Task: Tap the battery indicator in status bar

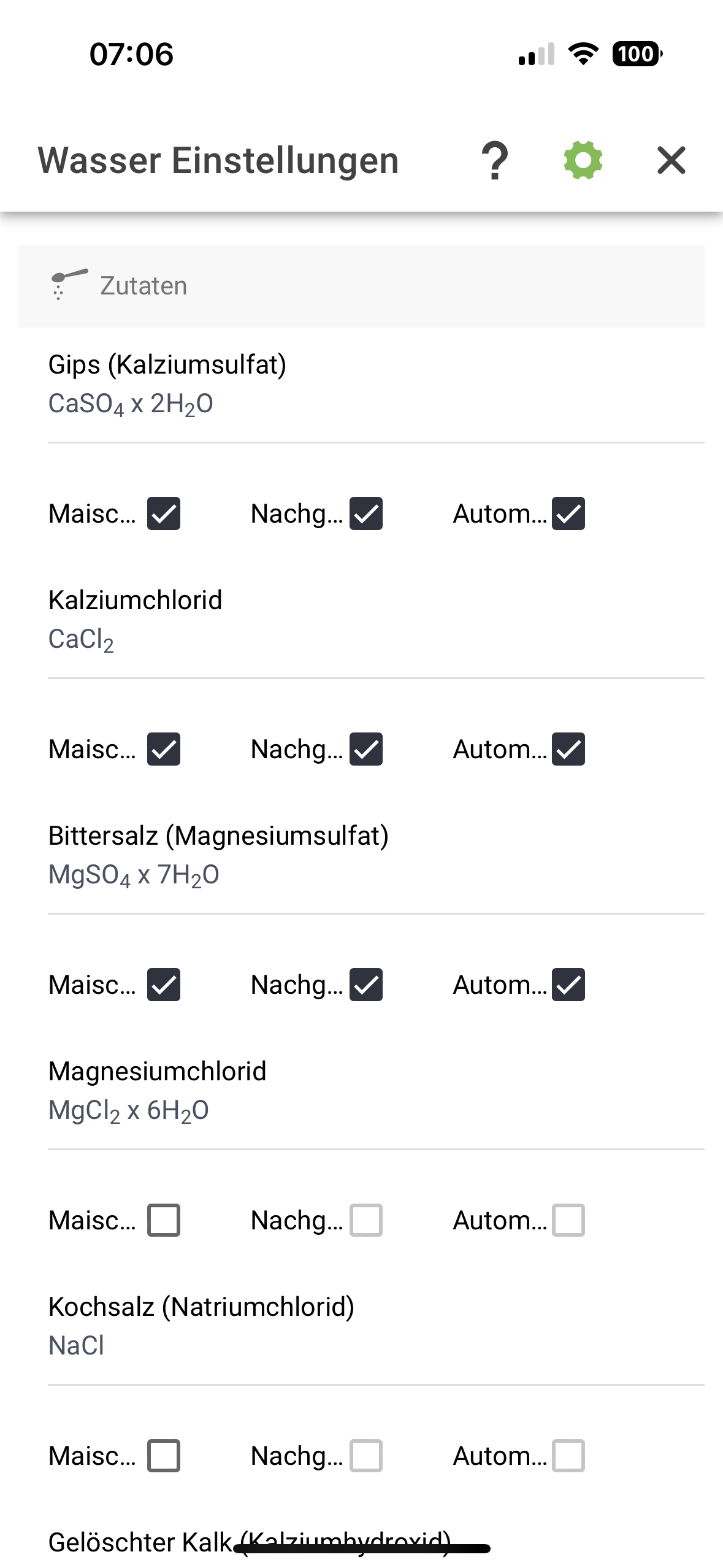Action: coord(637,54)
